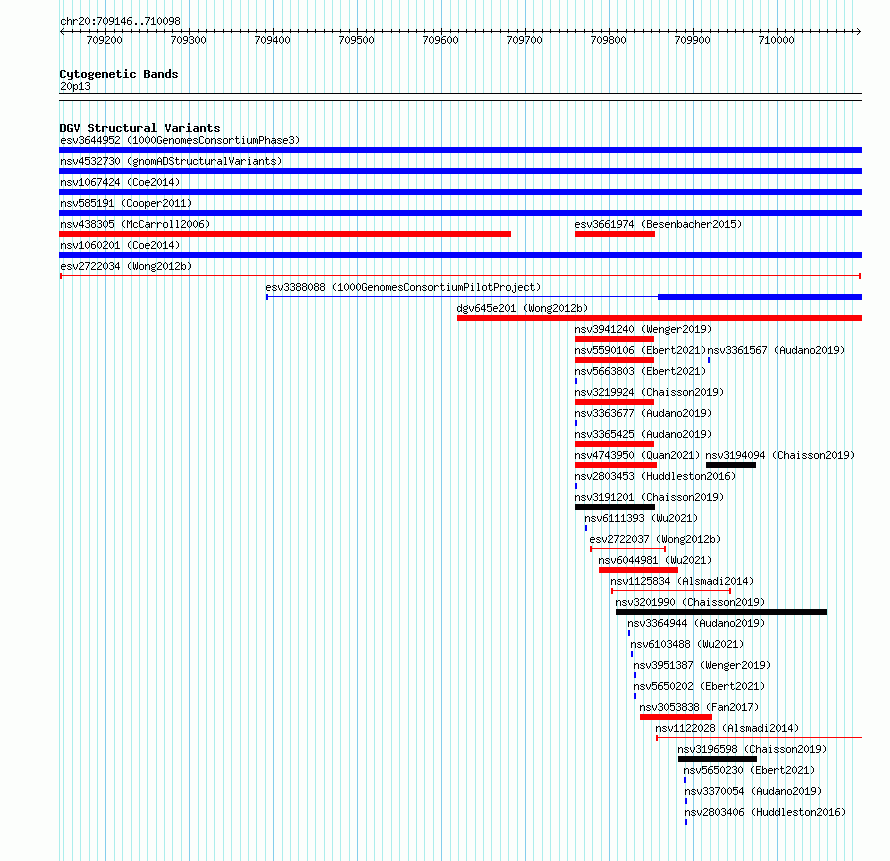Screen dimensions: 890x861
Task: Click the nsv5663803 (Ebert2021) label
Action: tap(640, 371)
